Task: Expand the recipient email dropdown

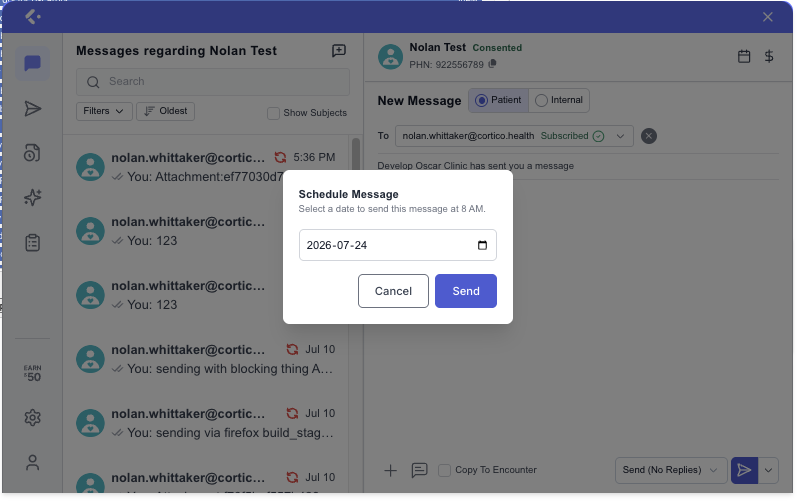Action: click(620, 136)
